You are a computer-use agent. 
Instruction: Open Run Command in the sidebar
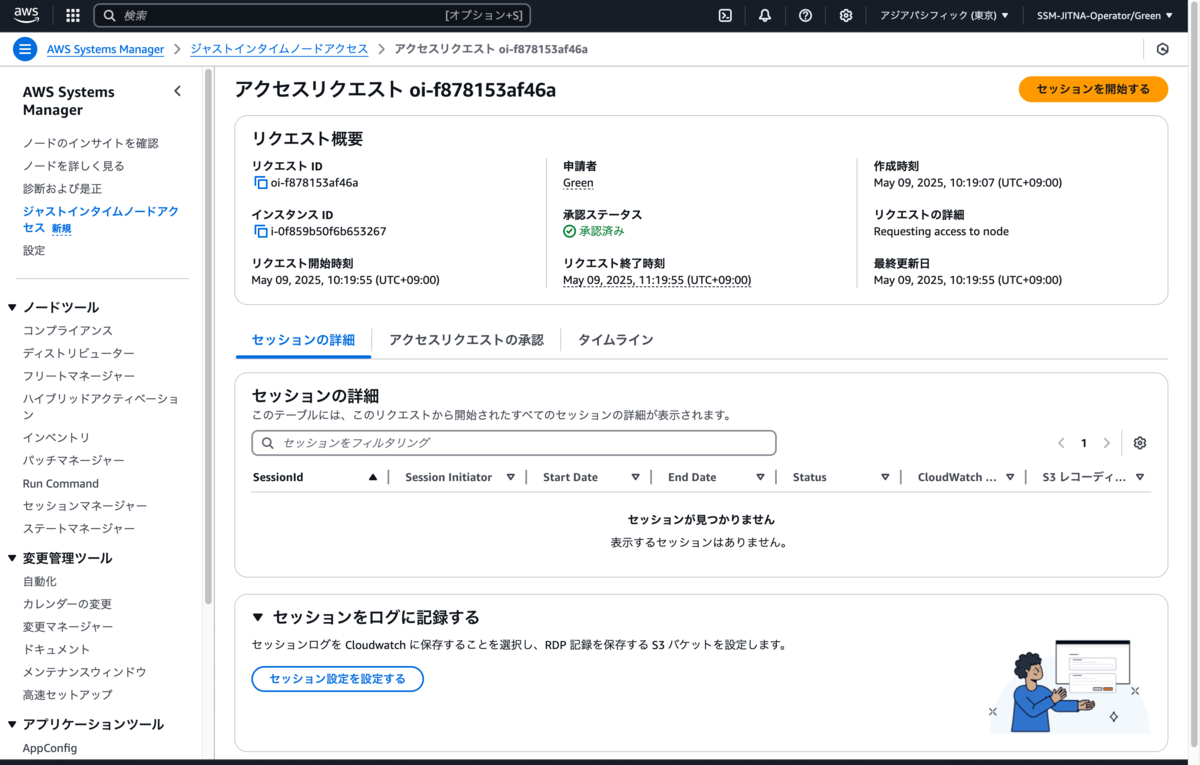61,483
